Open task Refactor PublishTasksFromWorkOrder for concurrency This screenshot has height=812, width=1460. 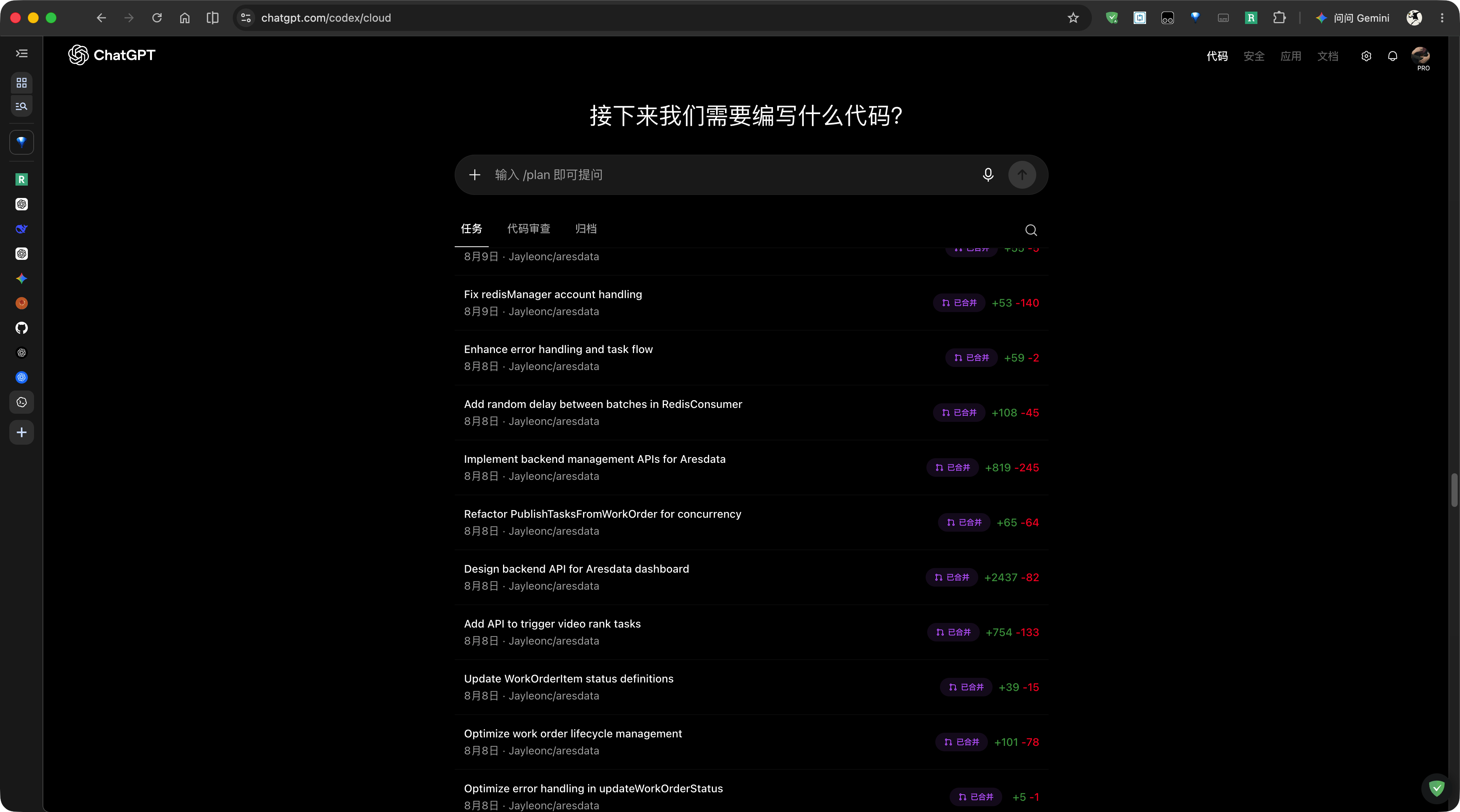point(752,522)
